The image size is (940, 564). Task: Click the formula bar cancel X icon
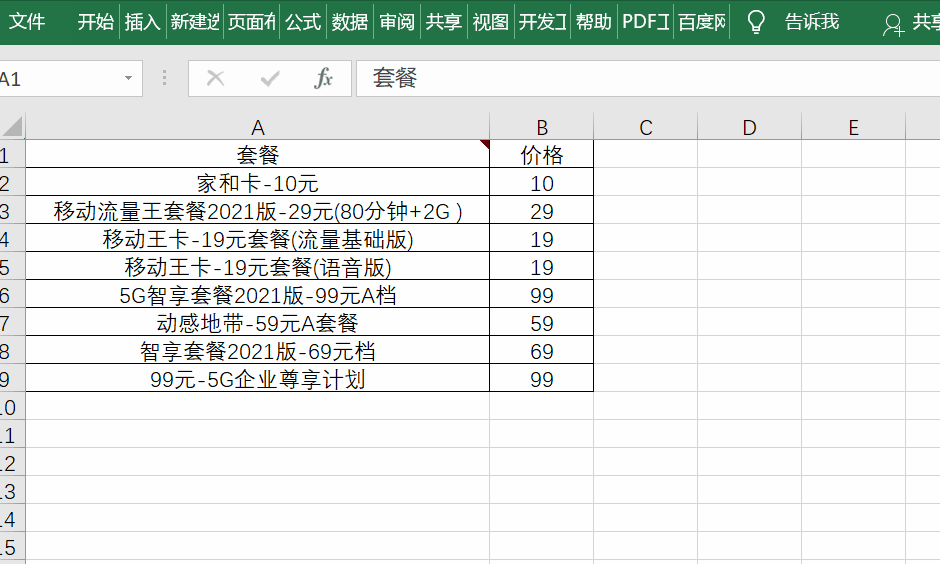(215, 78)
